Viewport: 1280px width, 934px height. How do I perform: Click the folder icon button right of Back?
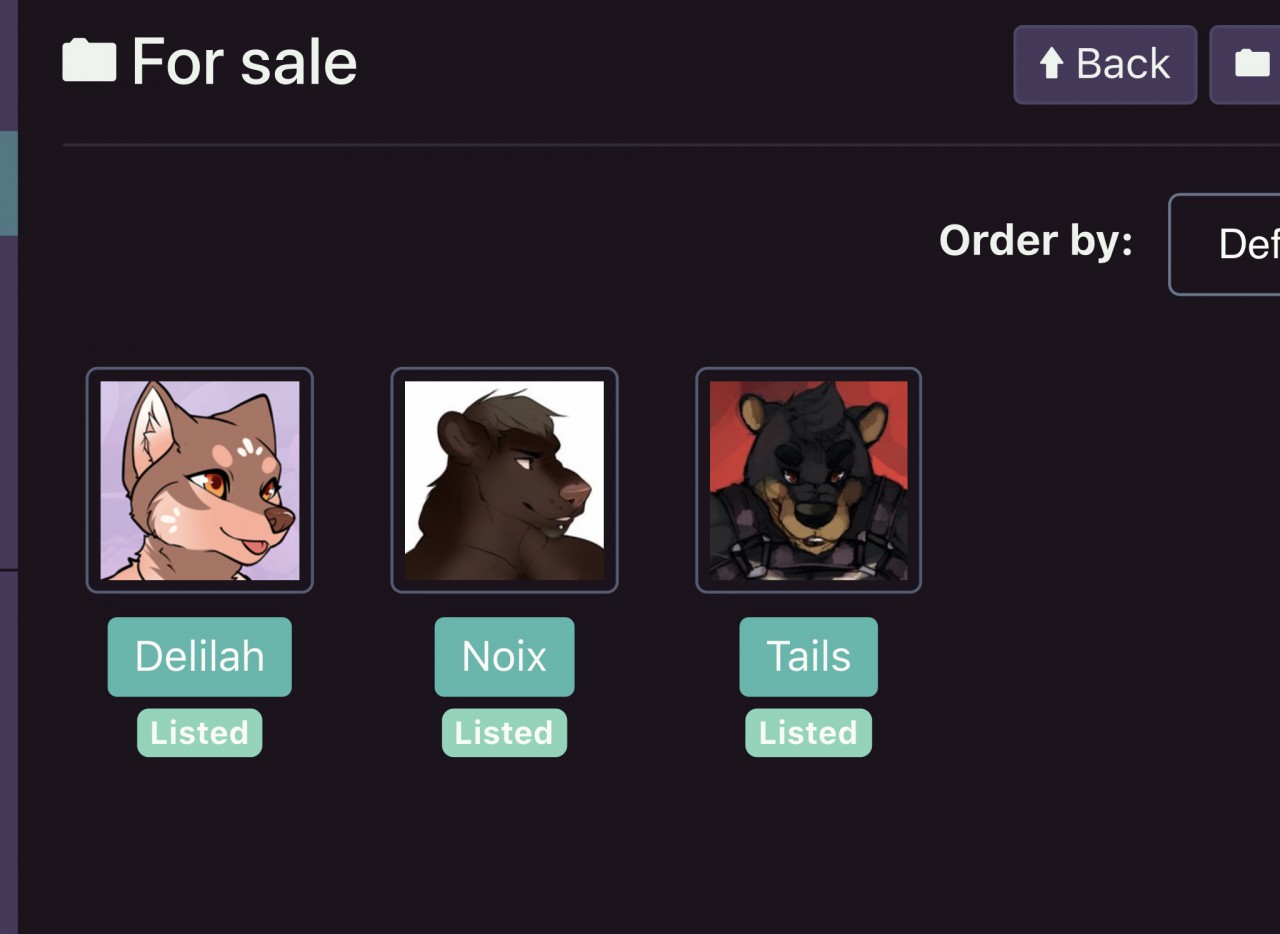(1251, 65)
